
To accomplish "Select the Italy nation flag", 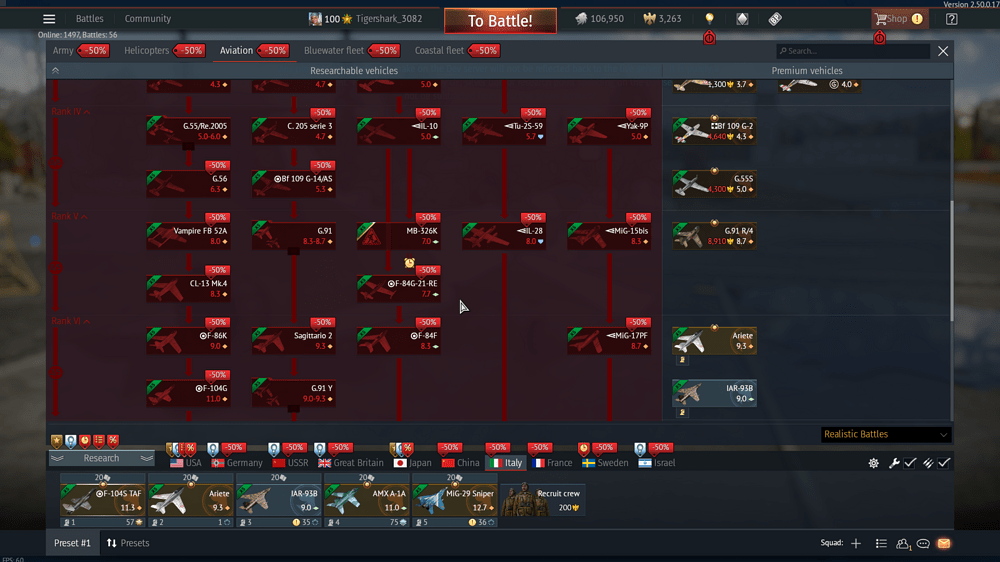I will [506, 463].
